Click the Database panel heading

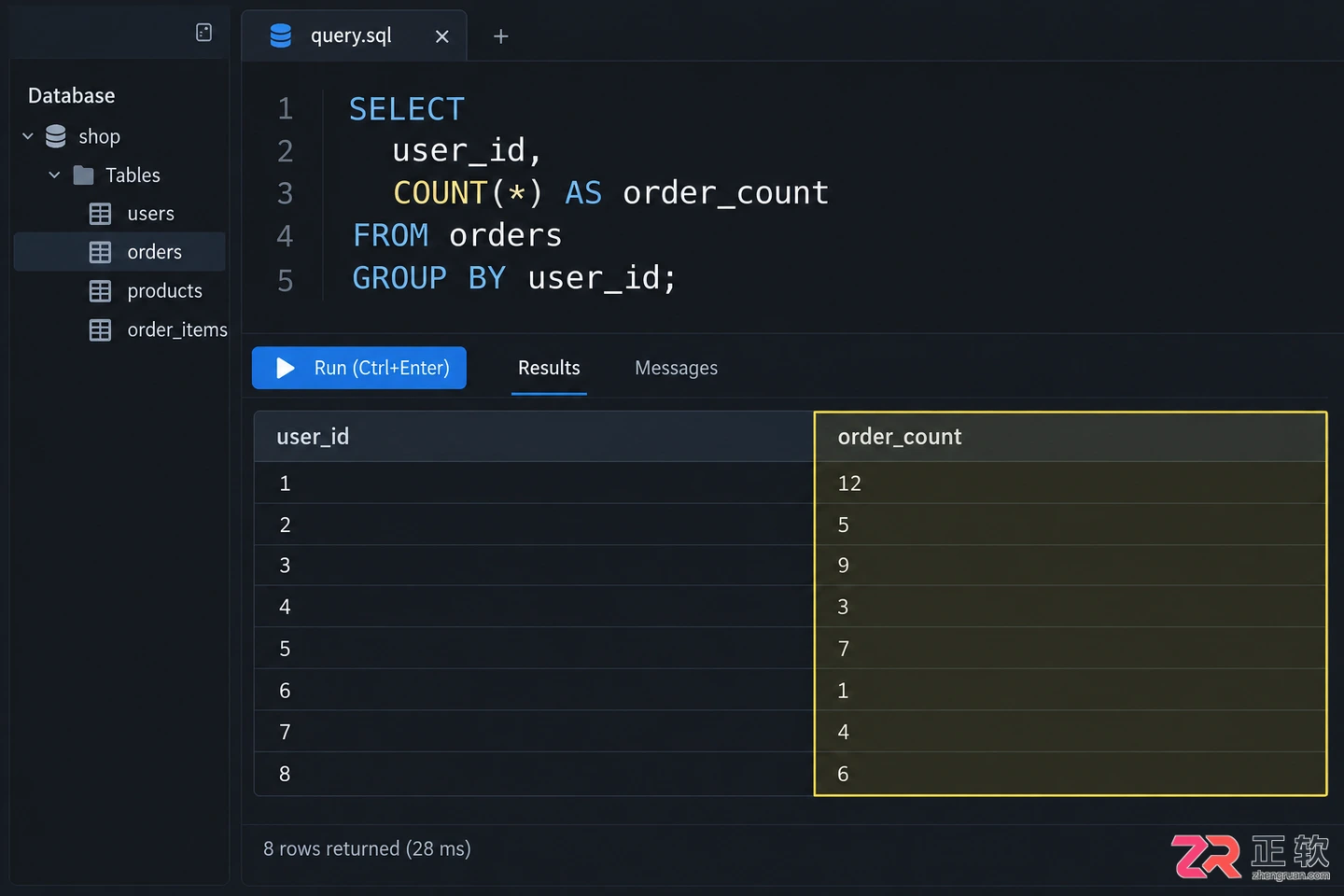point(71,95)
